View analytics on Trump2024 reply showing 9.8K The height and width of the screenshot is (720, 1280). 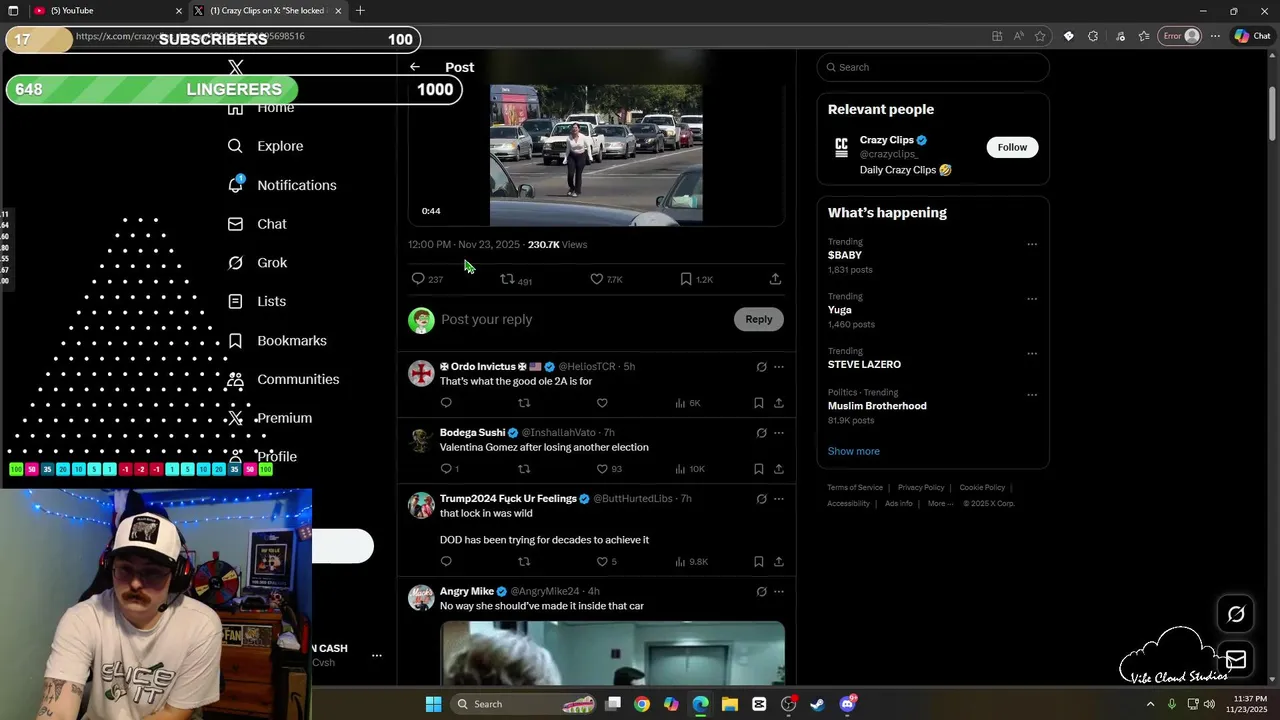tap(691, 562)
